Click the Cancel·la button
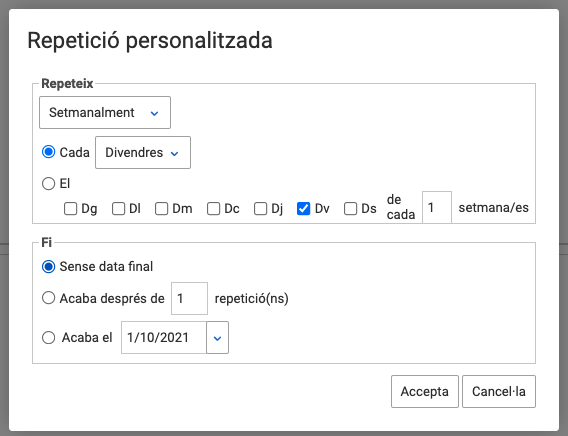The image size is (568, 436). 499,391
